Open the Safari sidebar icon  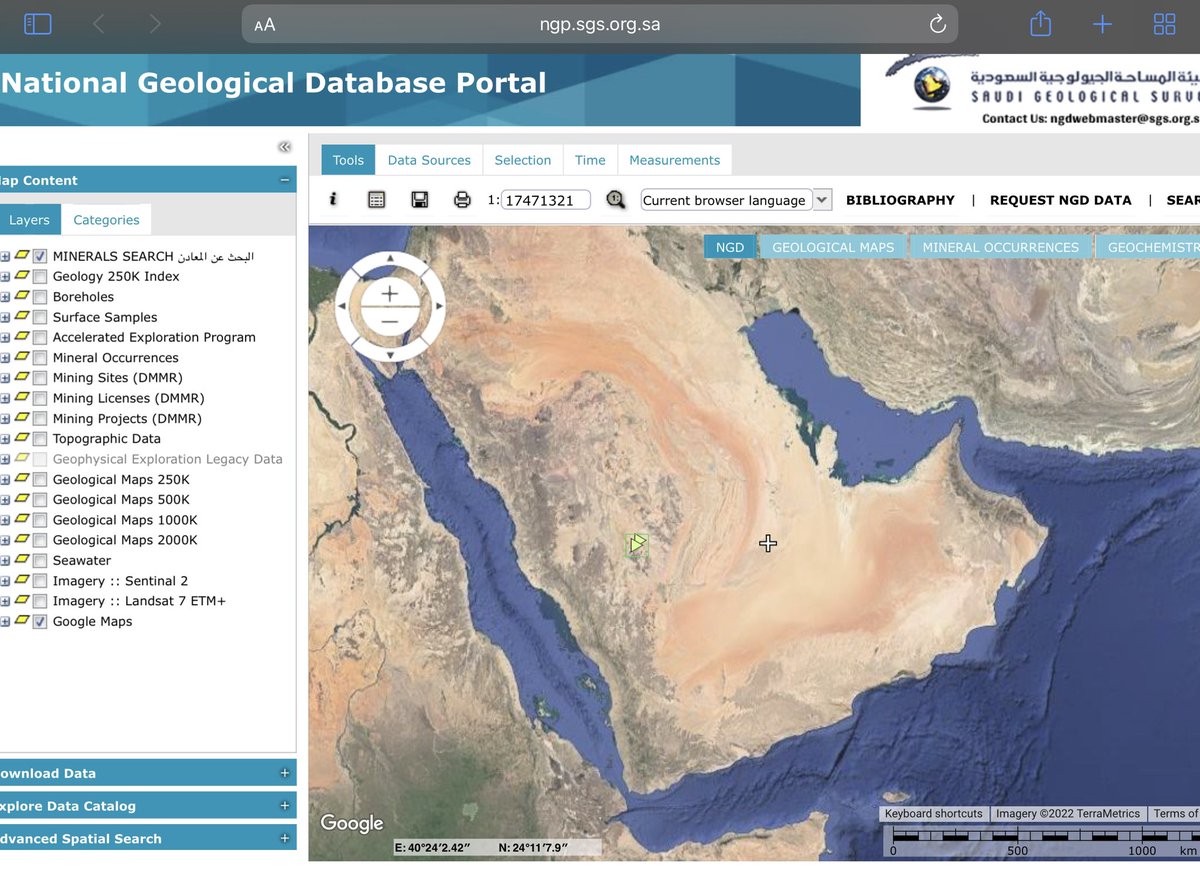pyautogui.click(x=38, y=24)
